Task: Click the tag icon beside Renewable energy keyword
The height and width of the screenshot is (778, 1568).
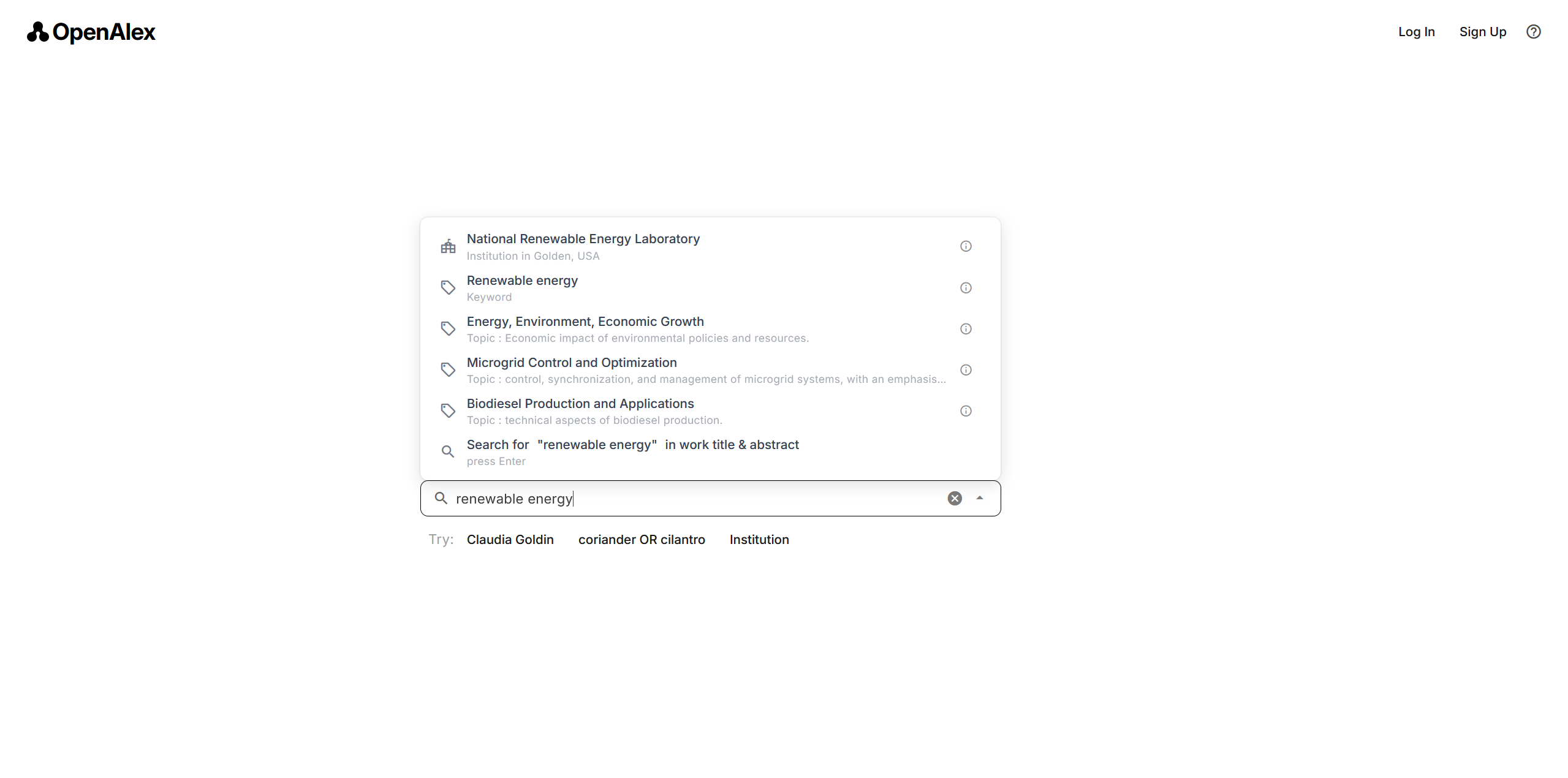Action: (x=448, y=287)
